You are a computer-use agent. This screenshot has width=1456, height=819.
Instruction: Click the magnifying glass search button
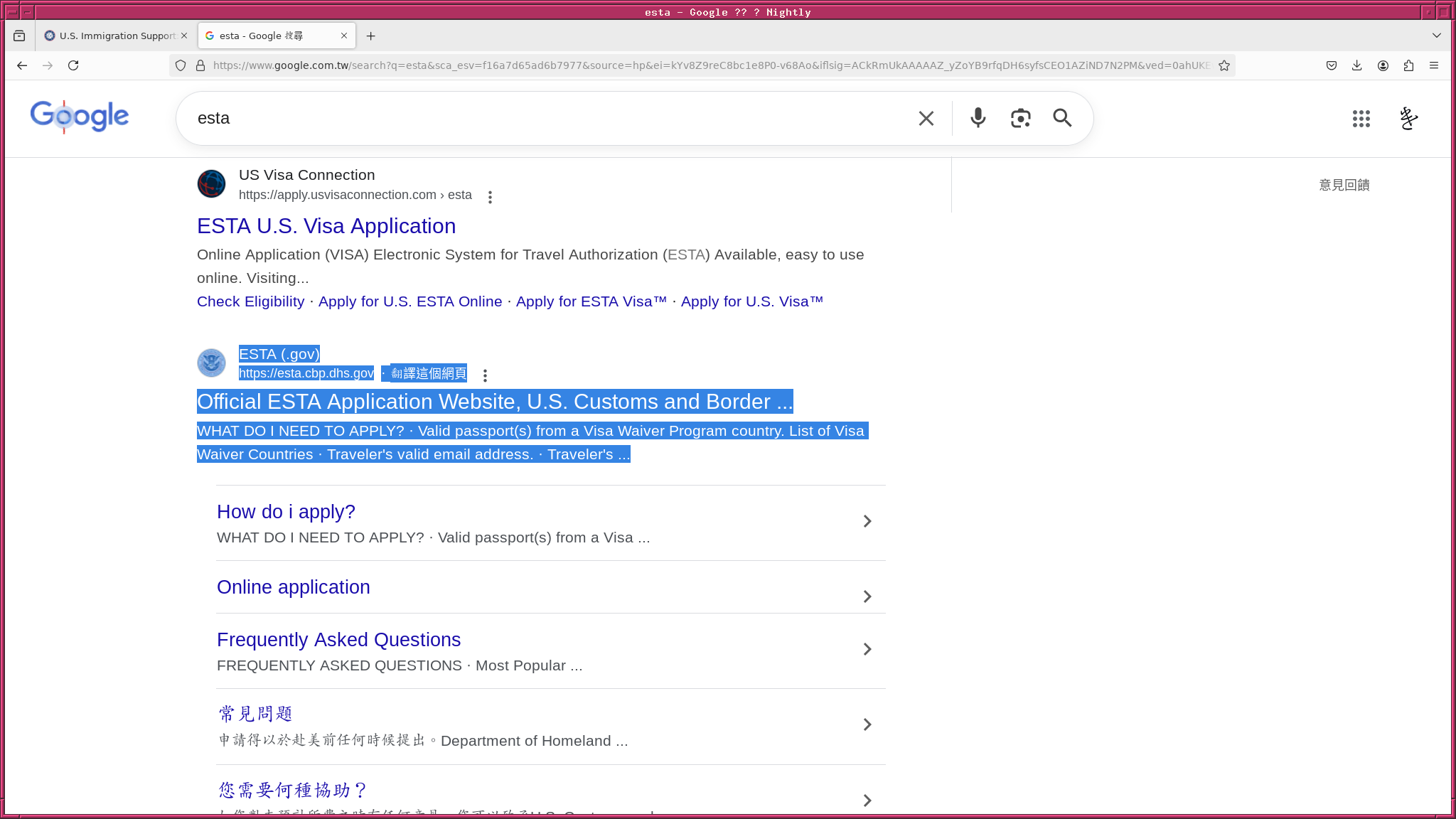1062,118
